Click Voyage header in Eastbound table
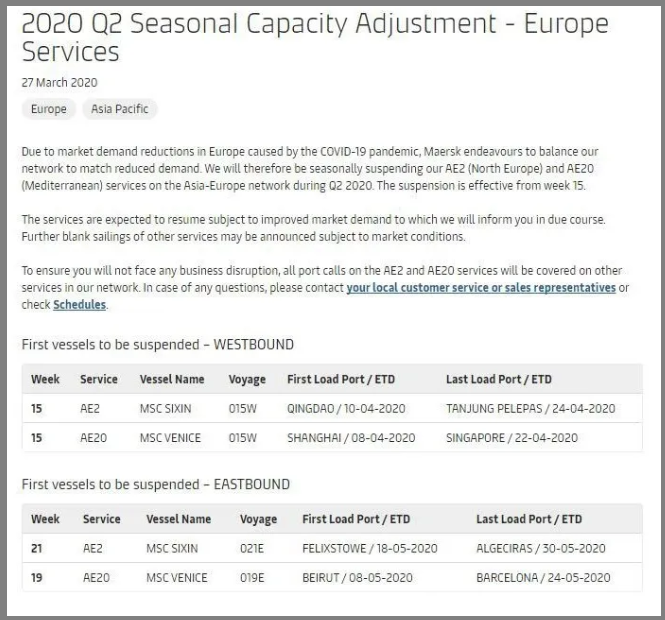665x620 pixels. point(258,520)
